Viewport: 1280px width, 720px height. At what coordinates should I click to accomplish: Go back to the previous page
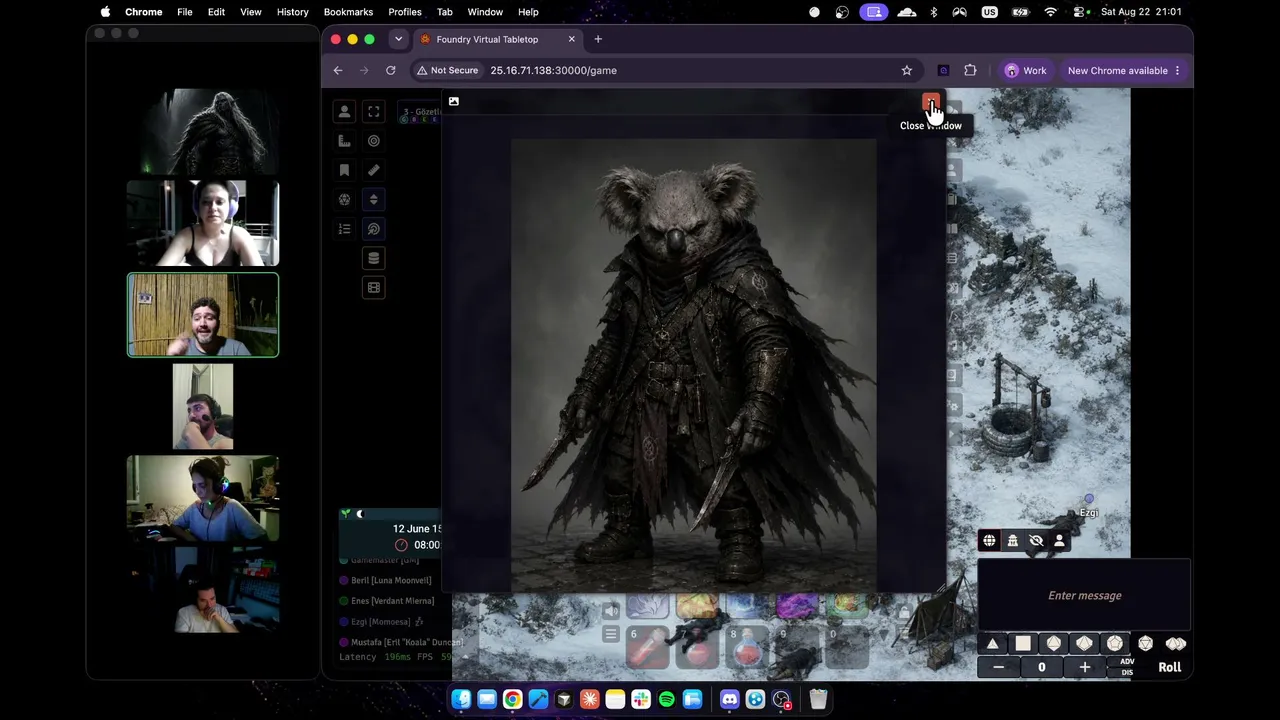click(x=338, y=71)
